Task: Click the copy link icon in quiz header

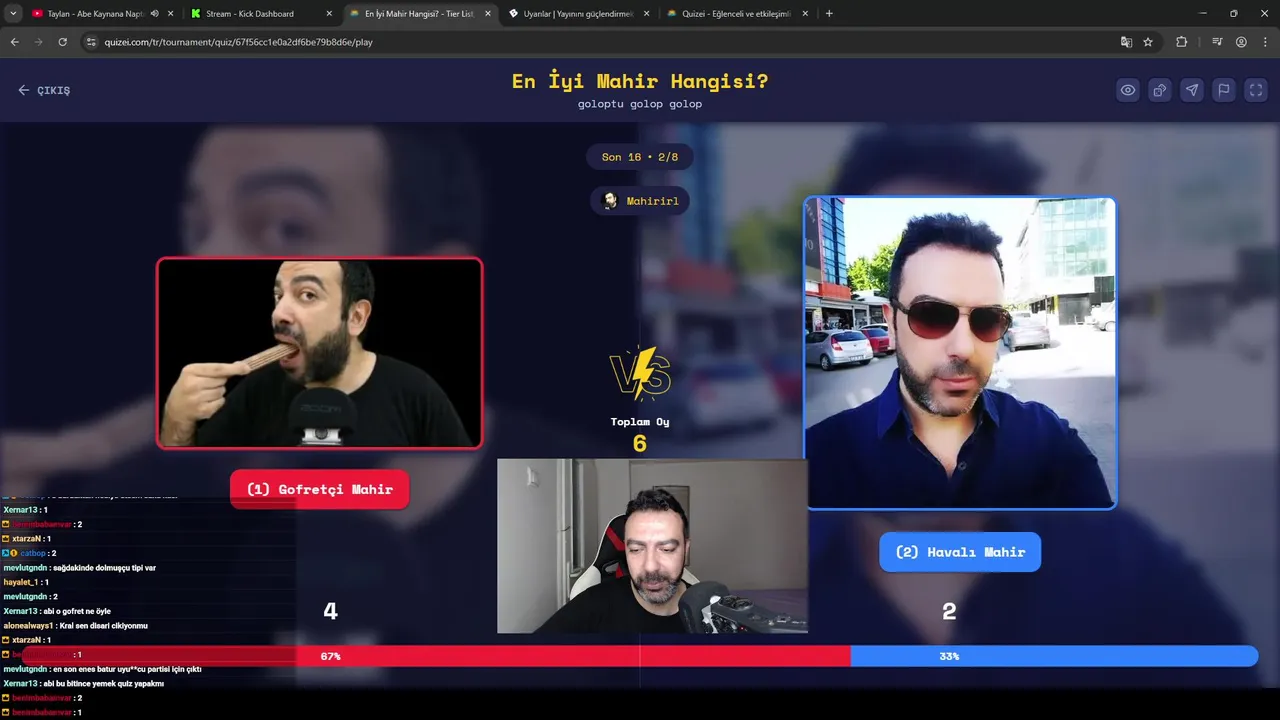Action: pos(1160,90)
